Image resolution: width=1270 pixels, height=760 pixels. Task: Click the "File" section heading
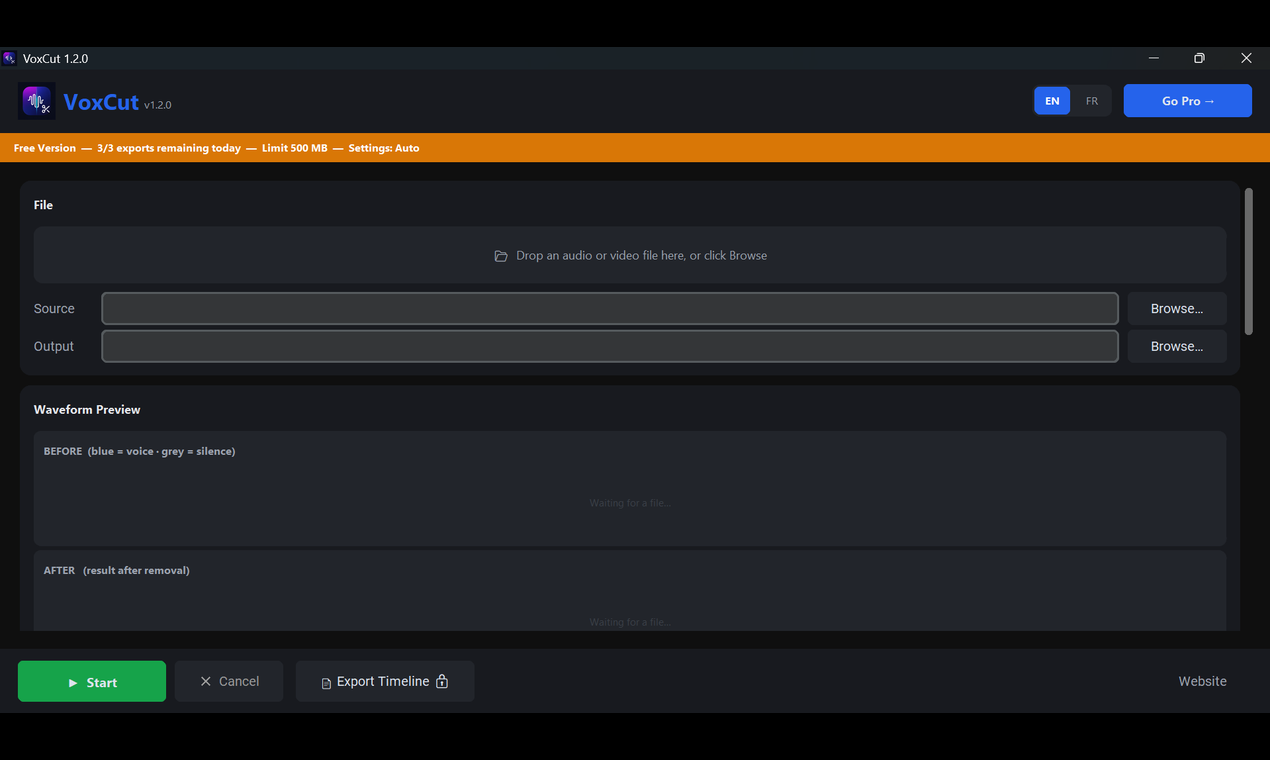[43, 205]
